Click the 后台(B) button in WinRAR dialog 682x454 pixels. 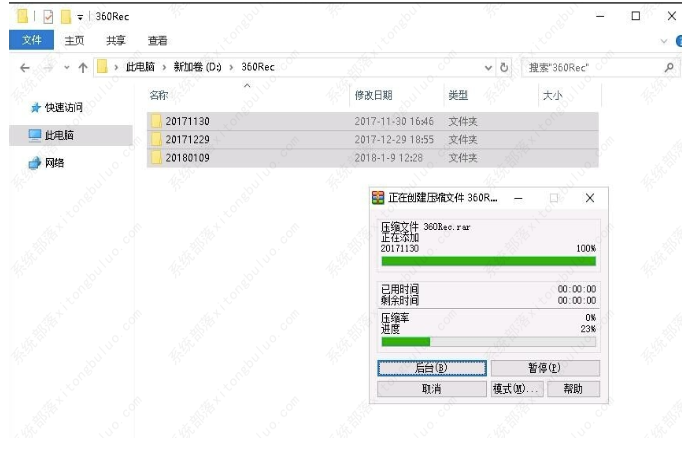coord(431,368)
